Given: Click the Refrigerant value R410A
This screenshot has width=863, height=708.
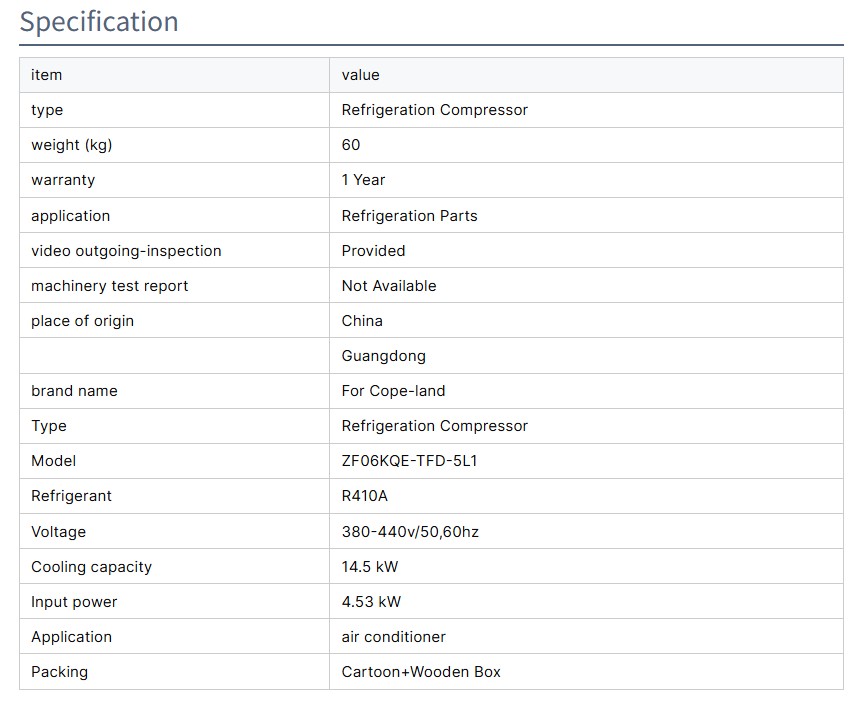Looking at the screenshot, I should (364, 496).
